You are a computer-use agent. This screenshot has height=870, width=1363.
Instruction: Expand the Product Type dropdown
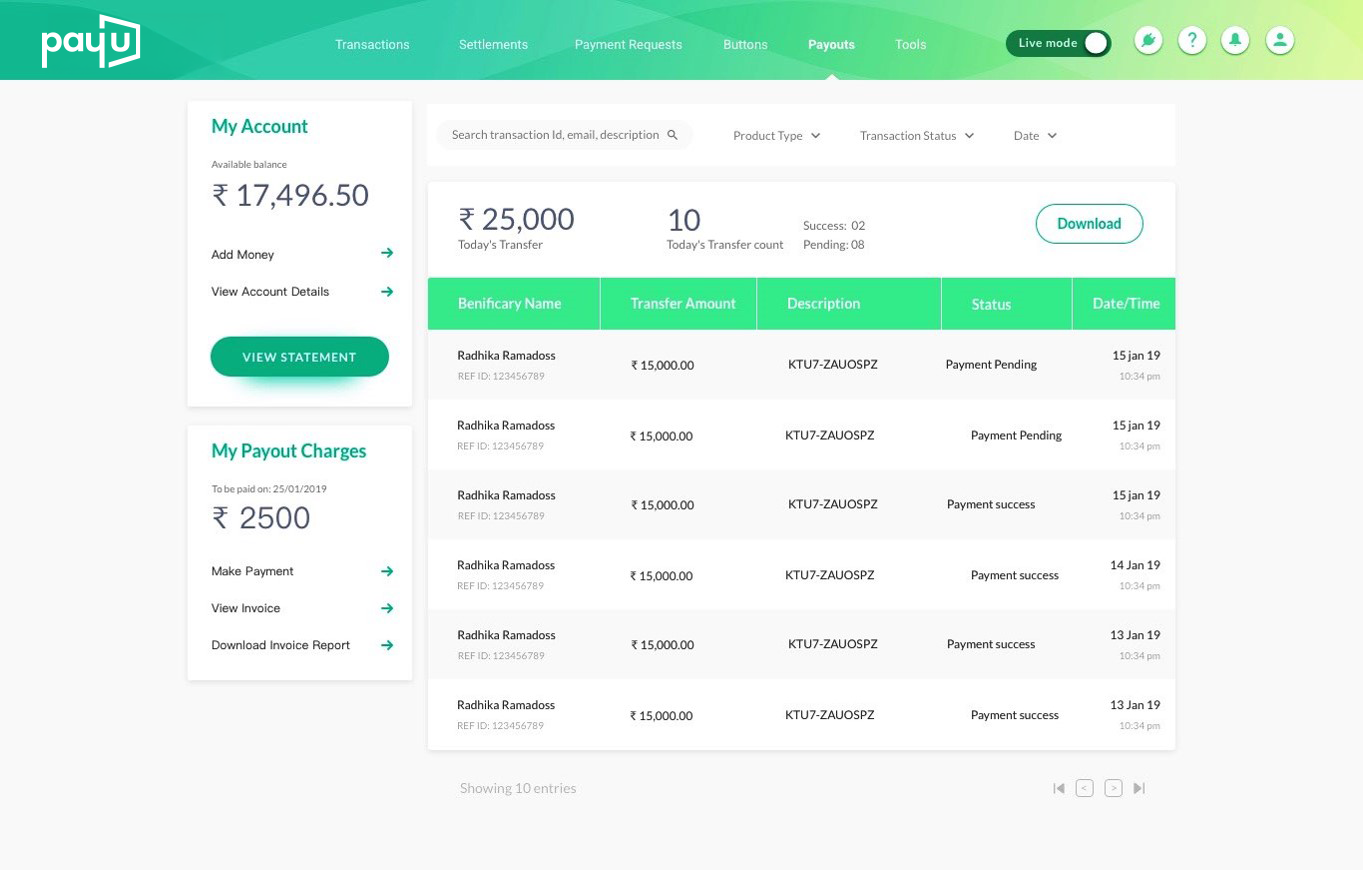[x=777, y=135]
